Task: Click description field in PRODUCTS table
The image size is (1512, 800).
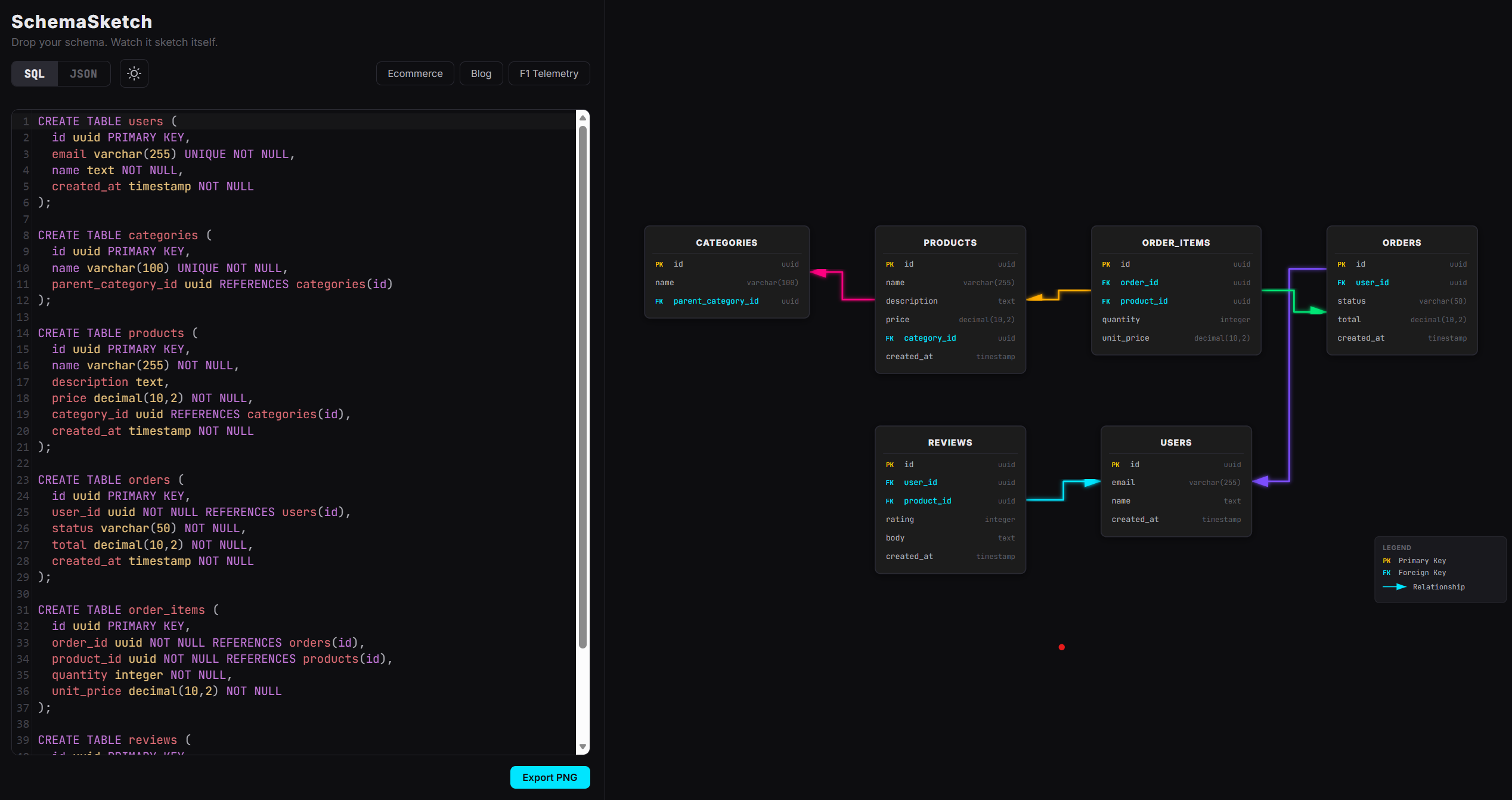Action: (950, 301)
